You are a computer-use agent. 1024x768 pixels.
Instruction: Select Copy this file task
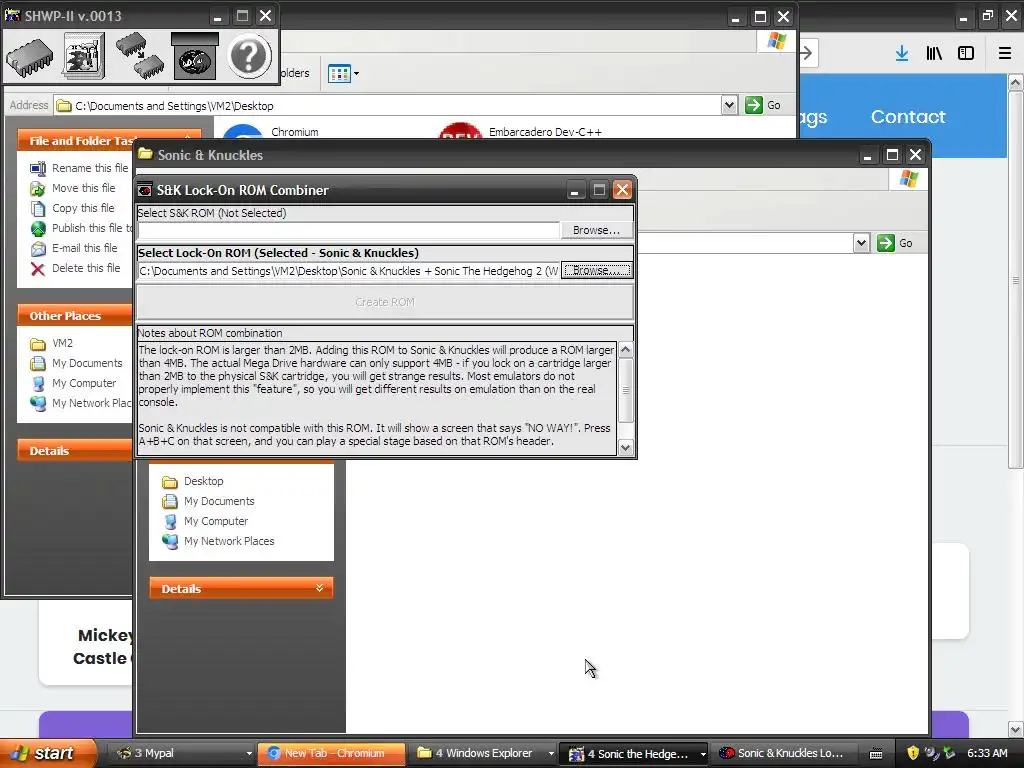(83, 208)
